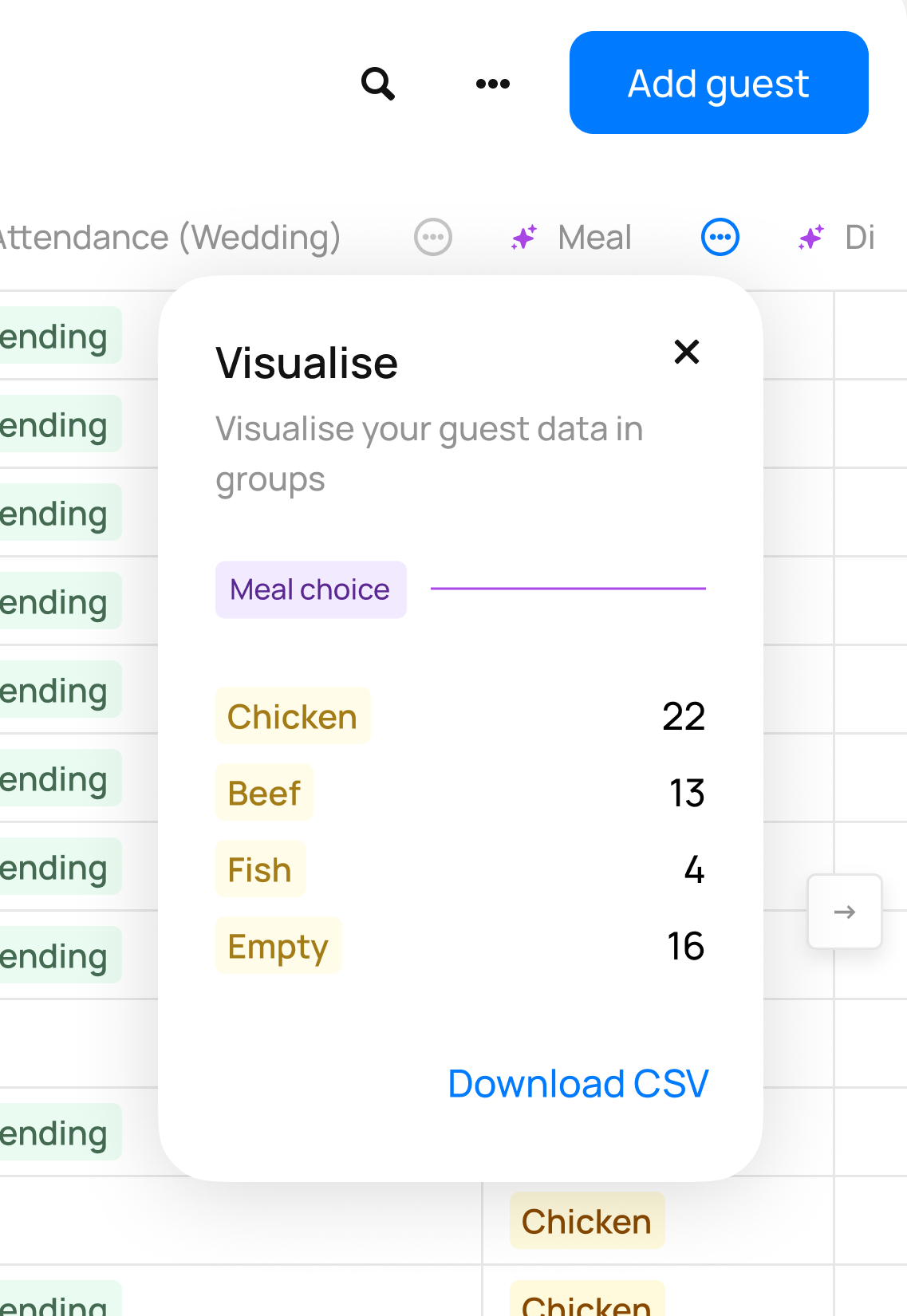Viewport: 907px width, 1316px height.
Task: Click the search magnifier icon
Action: coord(378,83)
